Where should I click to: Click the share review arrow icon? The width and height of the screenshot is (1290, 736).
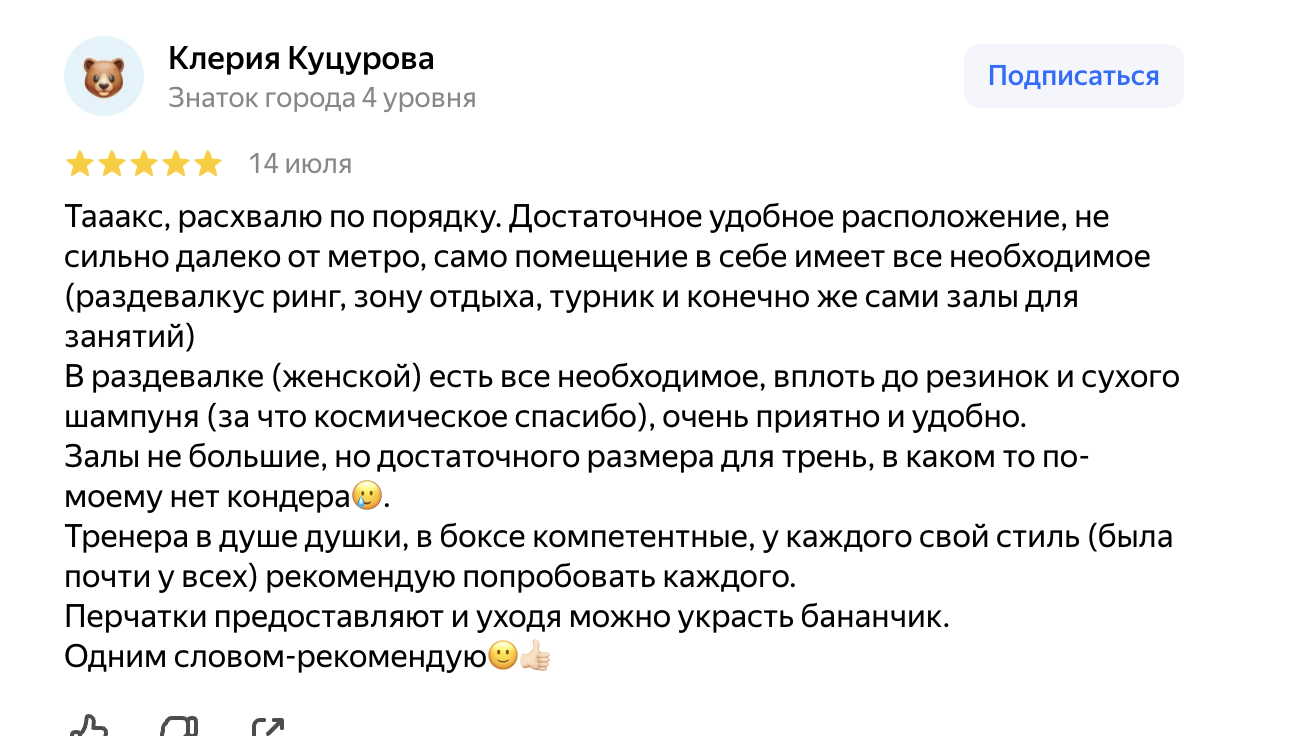click(270, 728)
